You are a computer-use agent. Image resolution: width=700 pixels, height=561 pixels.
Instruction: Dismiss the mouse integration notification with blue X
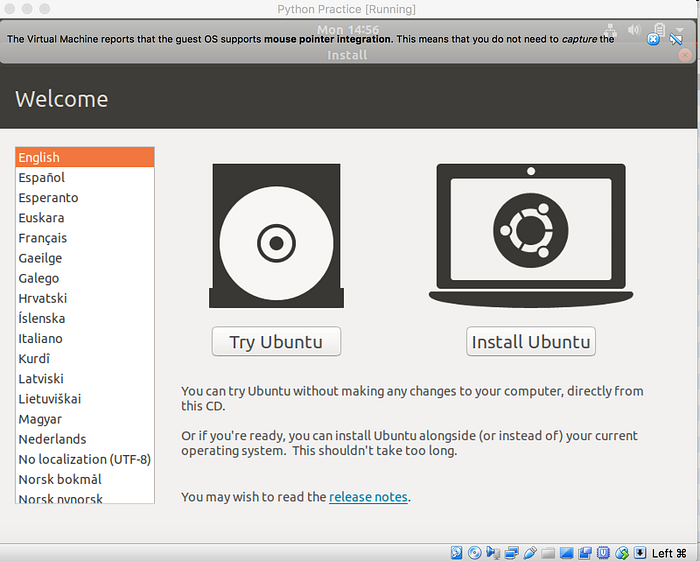pyautogui.click(x=653, y=39)
